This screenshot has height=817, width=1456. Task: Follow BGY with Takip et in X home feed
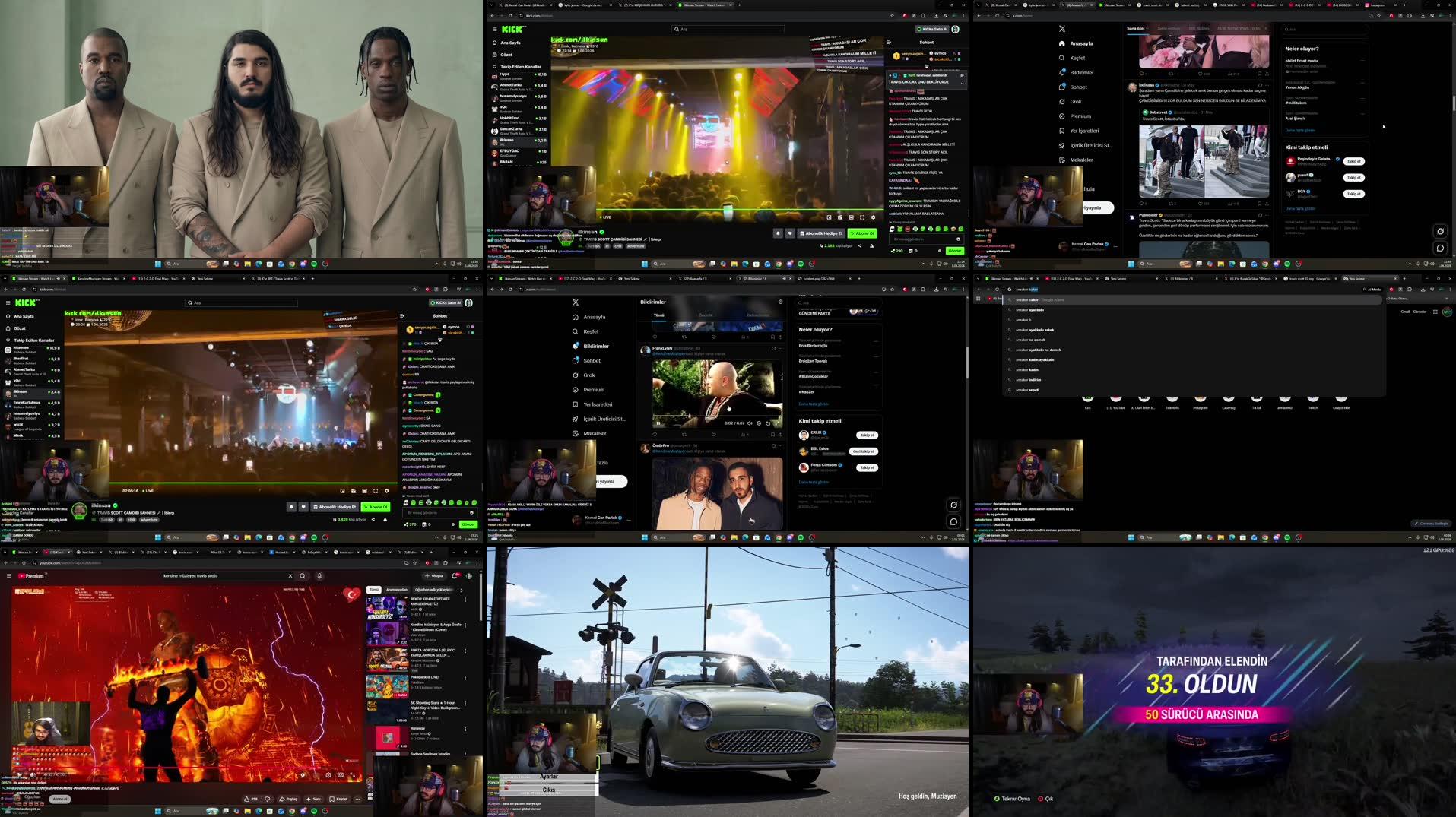point(1354,194)
